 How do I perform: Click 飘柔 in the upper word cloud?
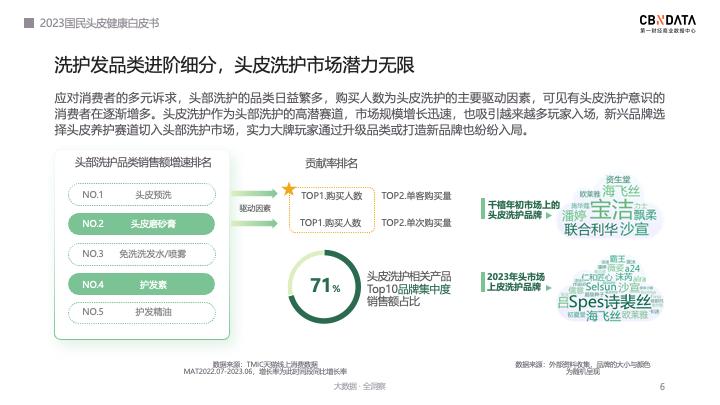[x=645, y=214]
